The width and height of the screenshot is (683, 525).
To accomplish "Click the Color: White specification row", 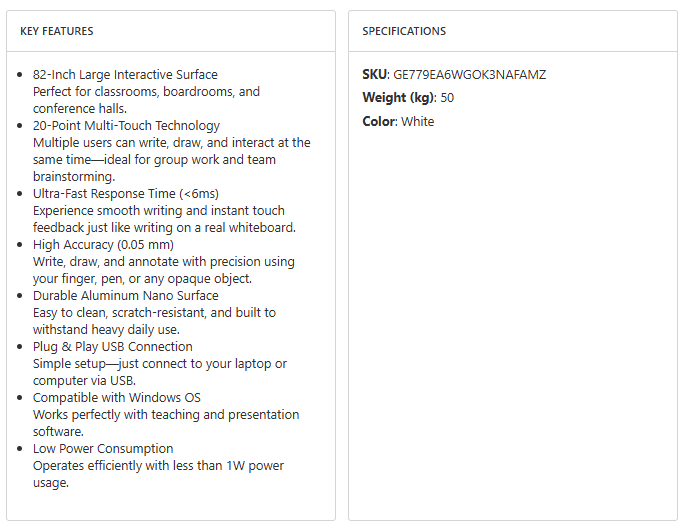I will [398, 122].
